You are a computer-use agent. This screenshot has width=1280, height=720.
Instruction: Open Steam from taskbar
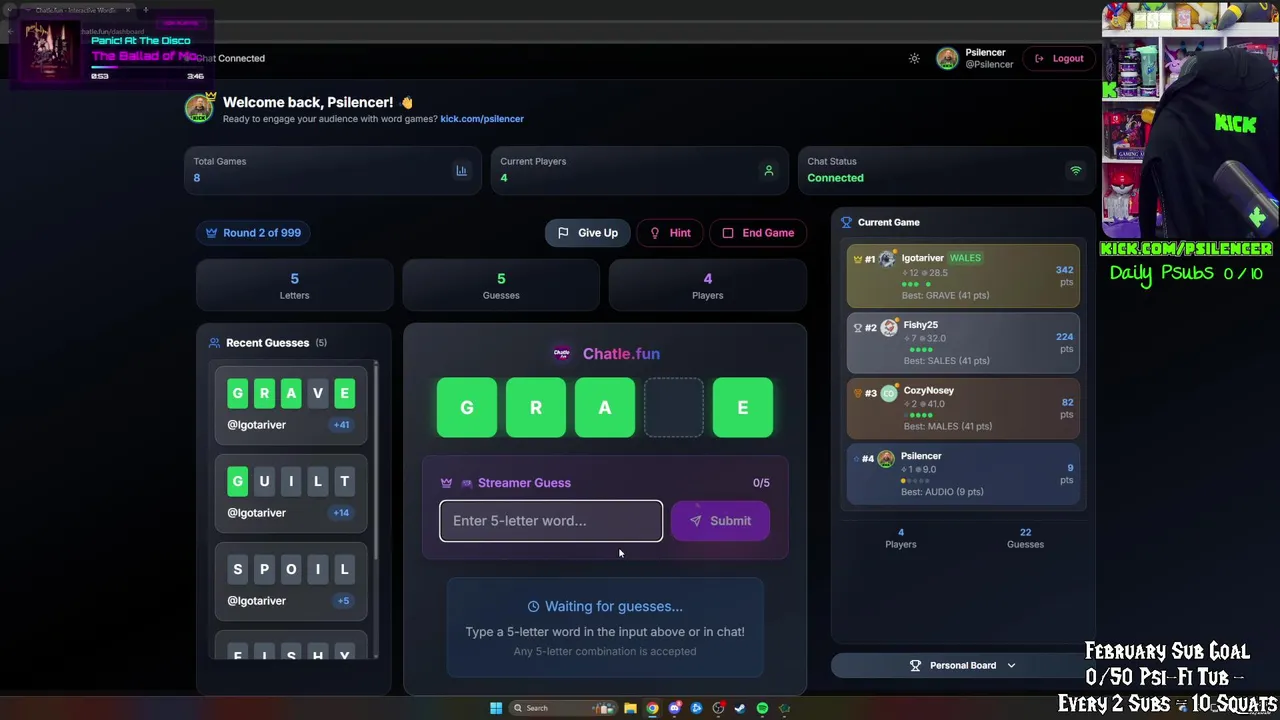[x=740, y=709]
